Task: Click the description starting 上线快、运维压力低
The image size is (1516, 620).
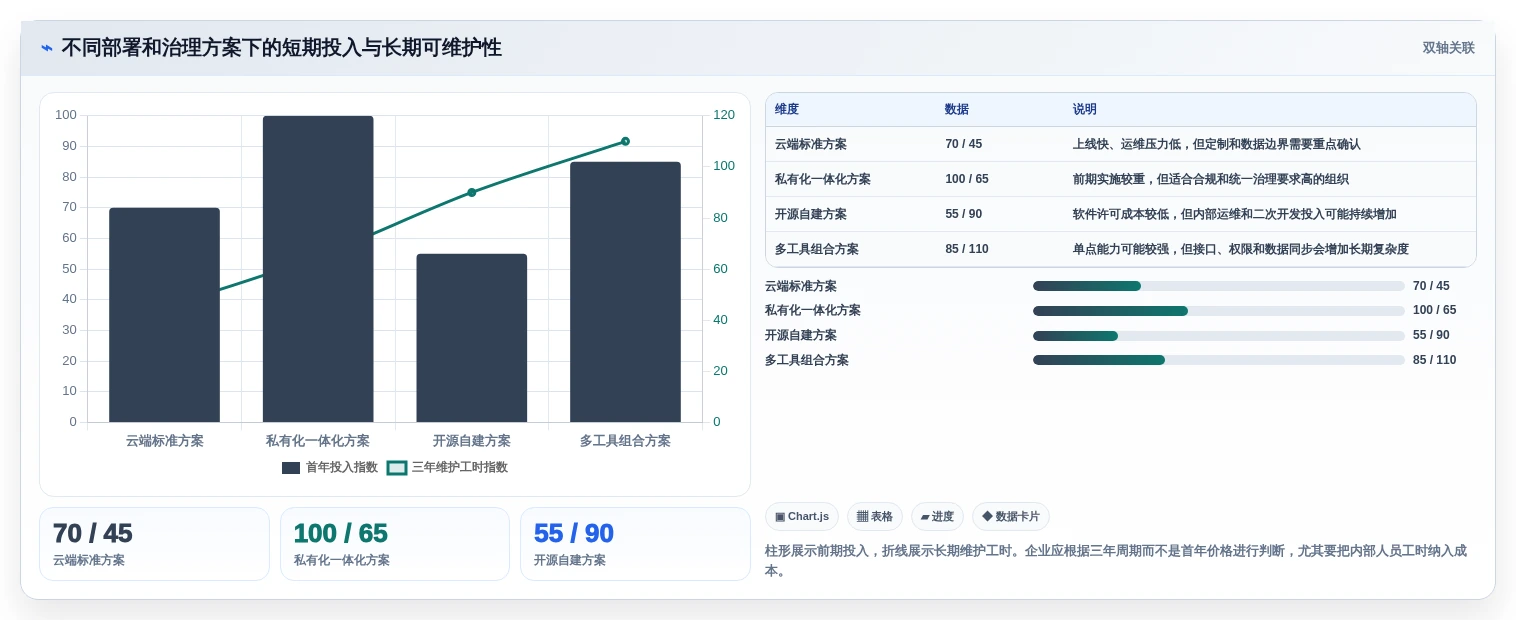Action: (1217, 144)
